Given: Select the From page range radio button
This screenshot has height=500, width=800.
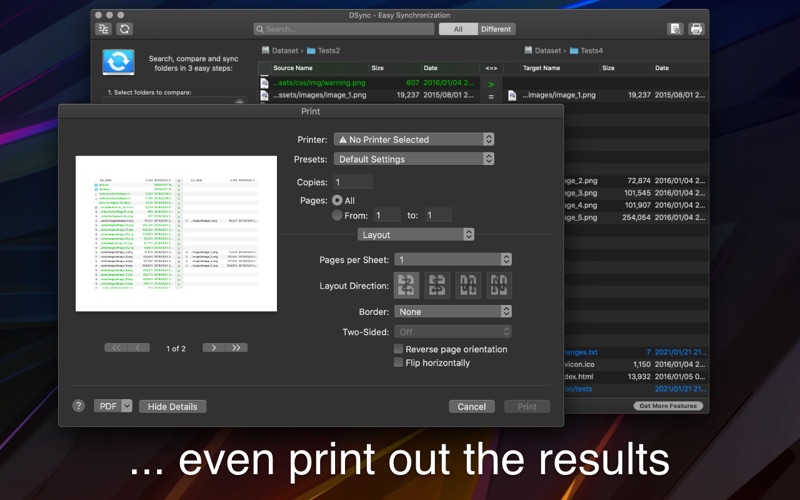Looking at the screenshot, I should click(x=337, y=215).
